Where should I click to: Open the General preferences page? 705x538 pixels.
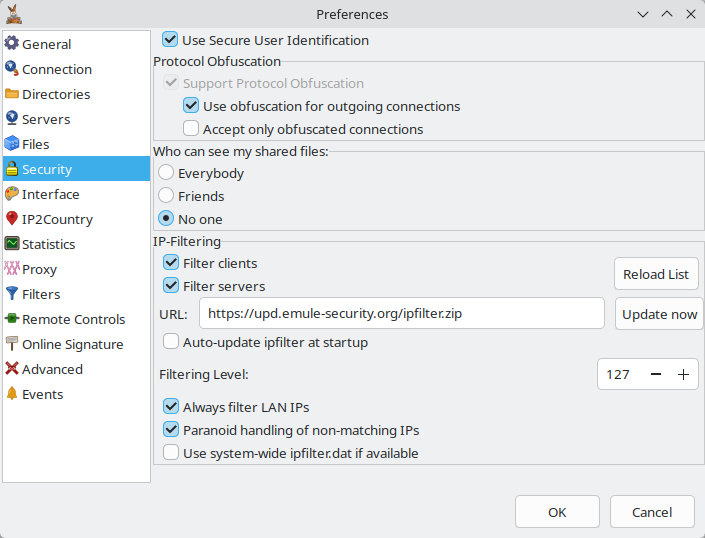point(76,44)
